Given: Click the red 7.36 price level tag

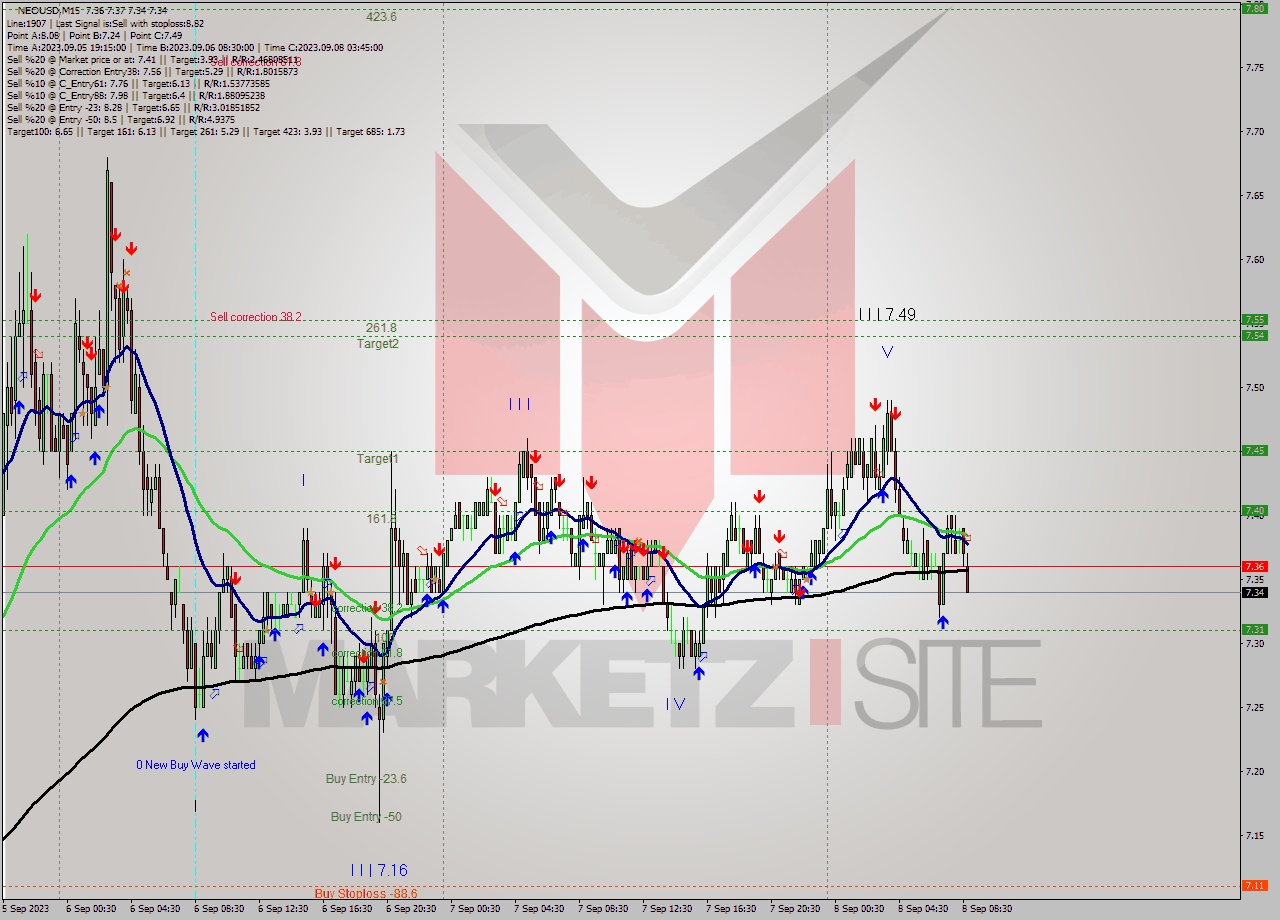Looking at the screenshot, I should coord(1254,566).
